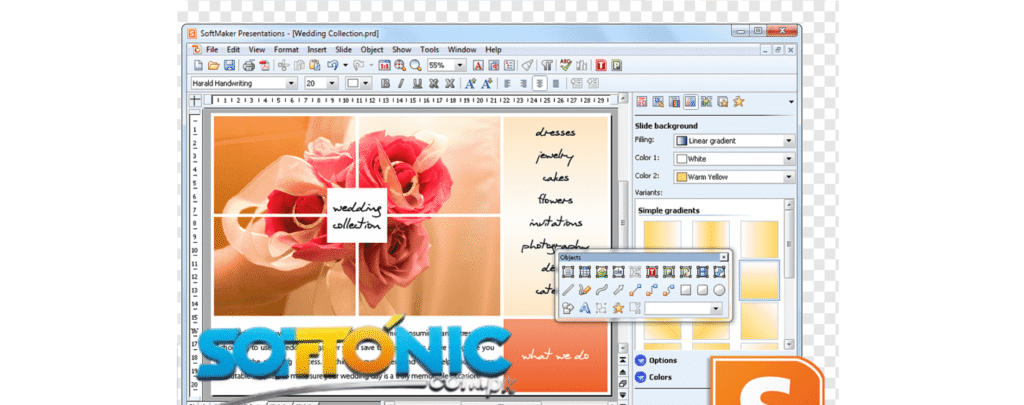Insert TextArt with the blue A icon
Screen dimensions: 1024x405
point(584,308)
